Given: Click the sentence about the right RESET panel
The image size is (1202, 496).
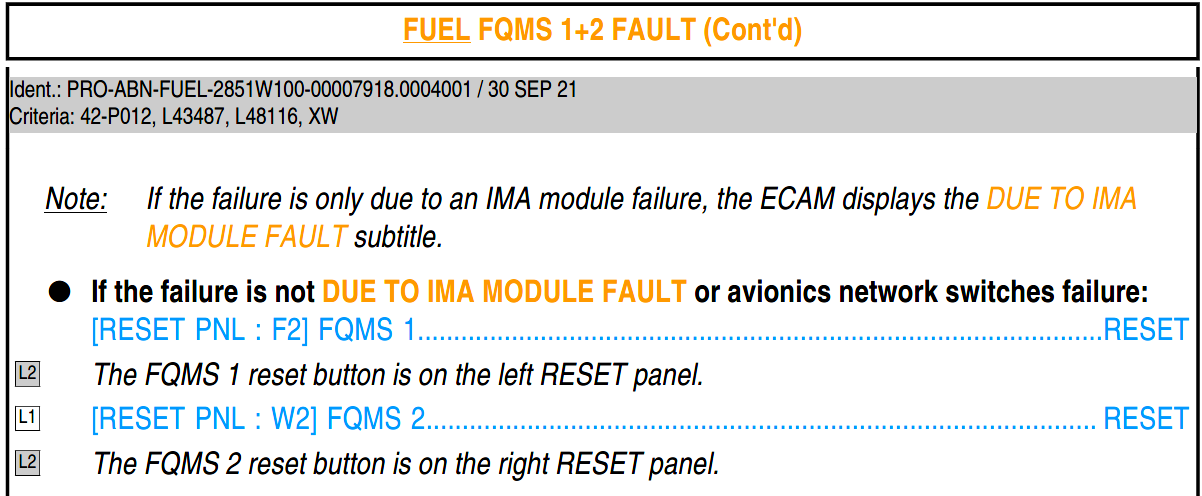Looking at the screenshot, I should (x=405, y=463).
